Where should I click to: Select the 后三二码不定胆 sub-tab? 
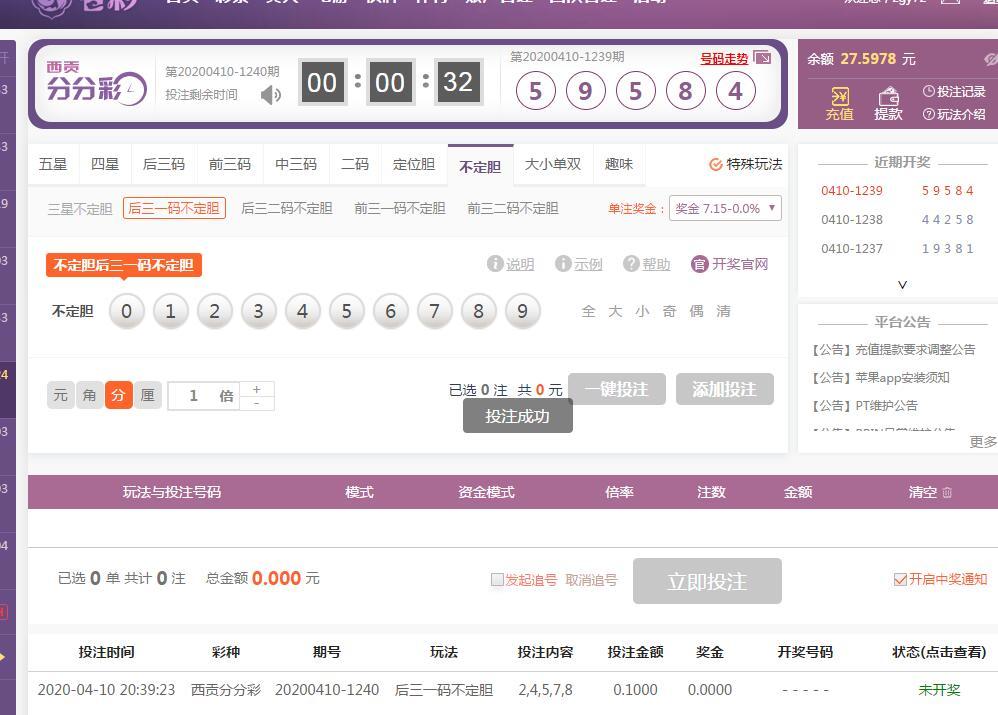287,208
